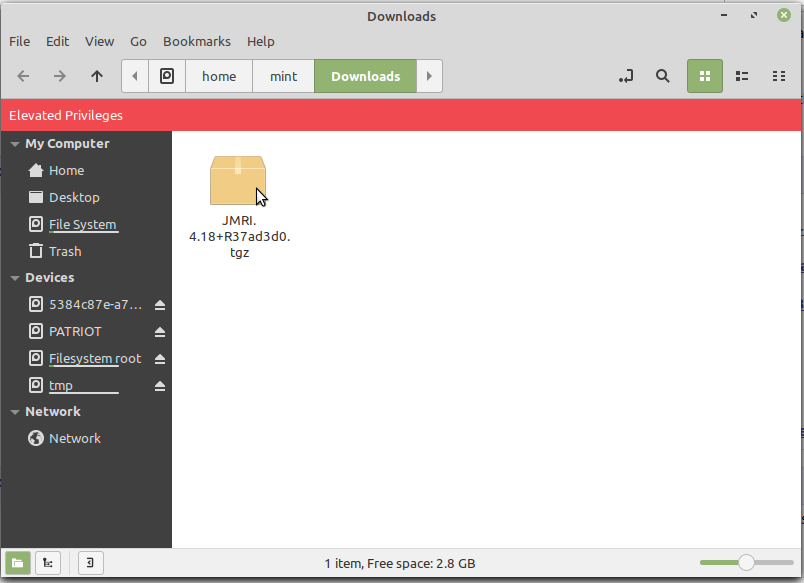This screenshot has height=583, width=804.
Task: Switch to icon view
Action: pyautogui.click(x=704, y=76)
